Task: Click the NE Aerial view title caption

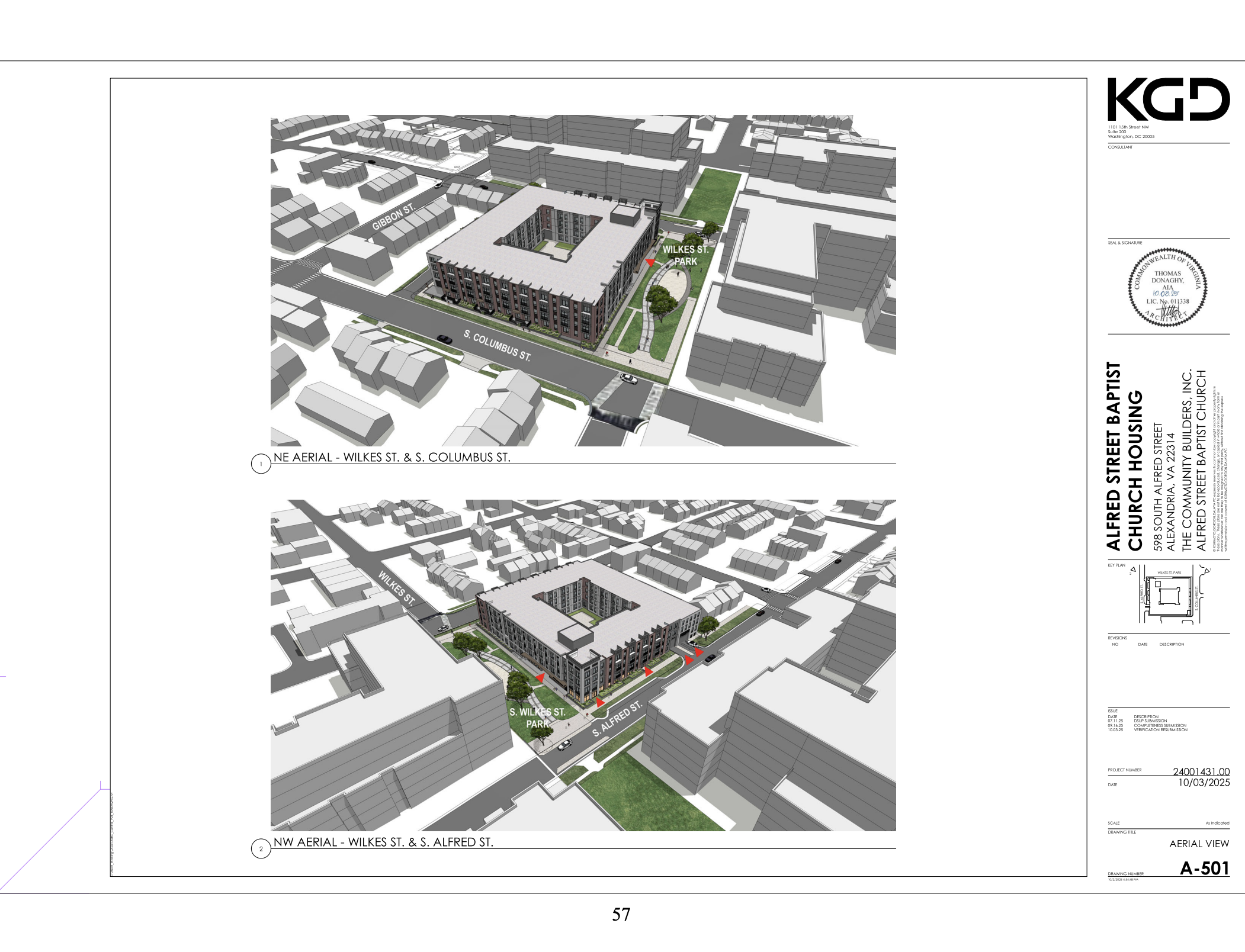Action: [x=392, y=457]
